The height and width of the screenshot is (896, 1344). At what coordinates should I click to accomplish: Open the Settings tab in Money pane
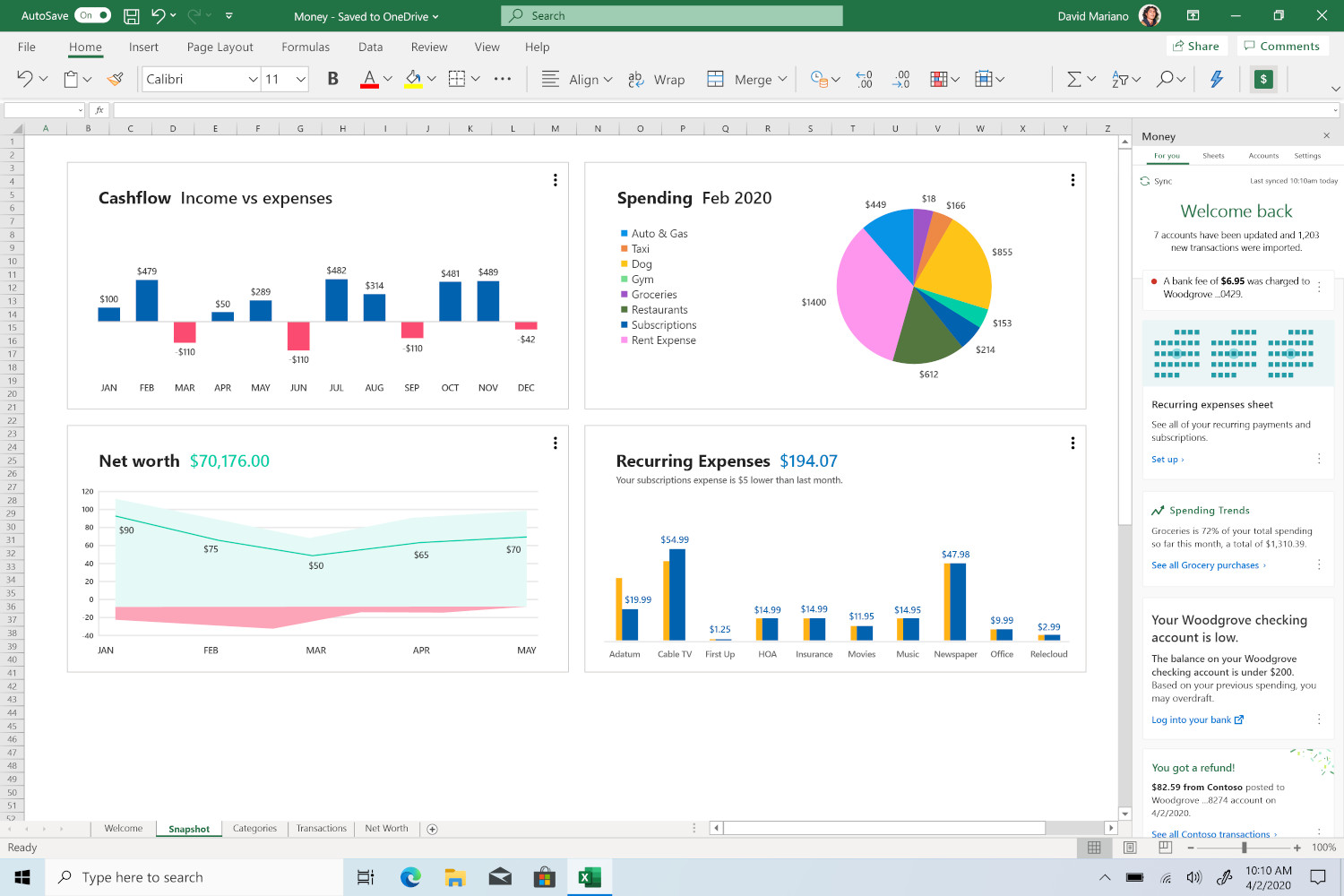[1307, 156]
